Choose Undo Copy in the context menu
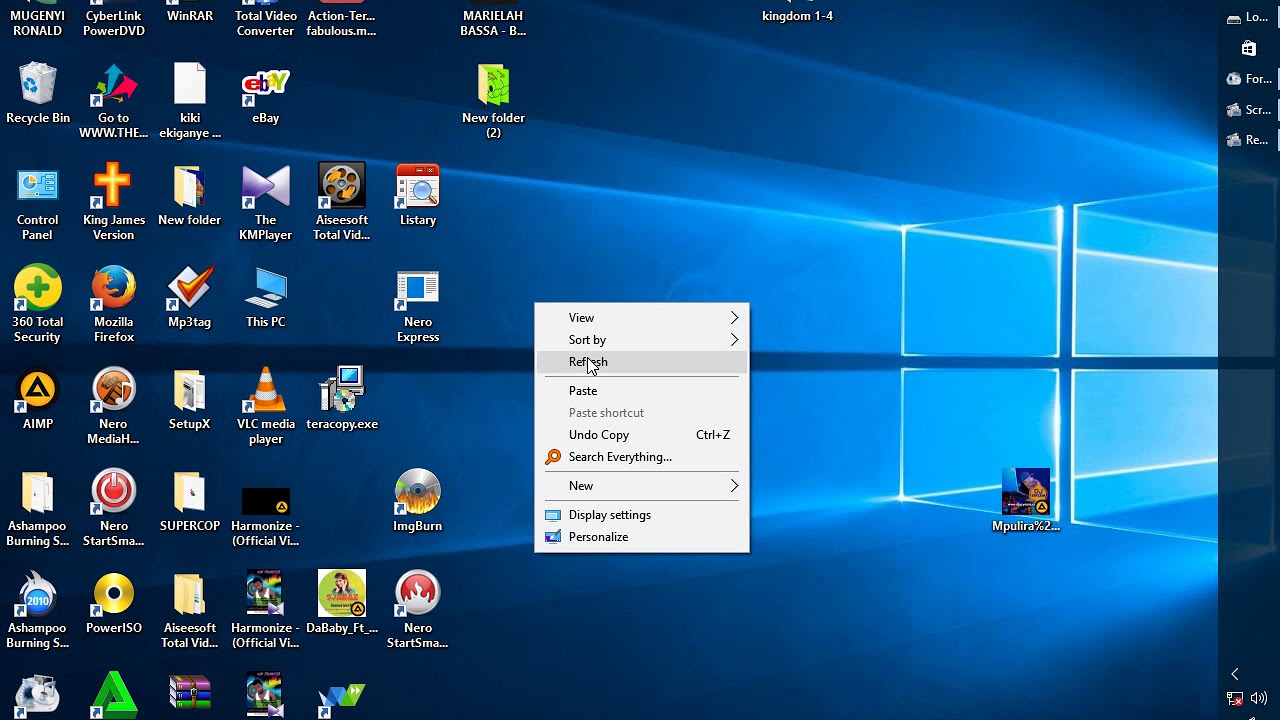 coord(642,435)
